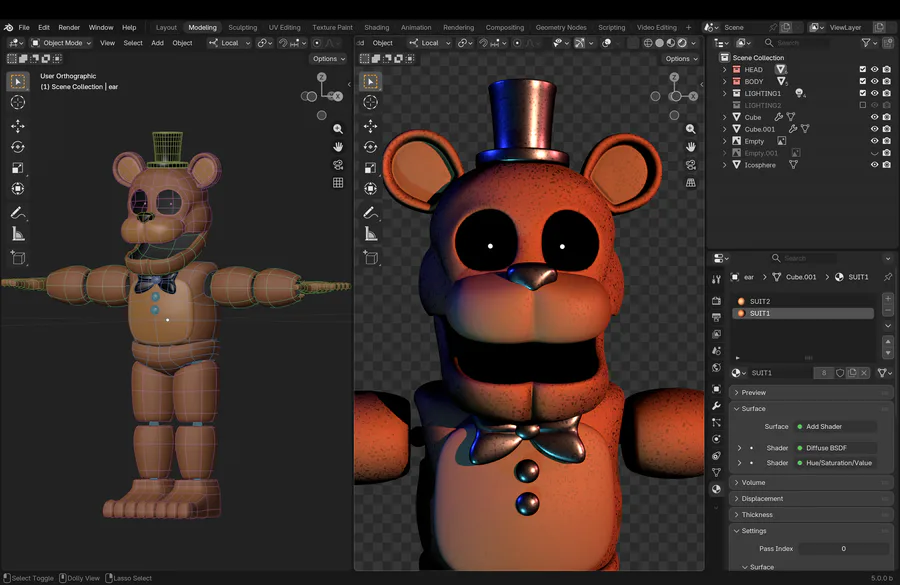The image size is (900, 585).
Task: Switch to the Sculpting workspace tab
Action: (242, 27)
